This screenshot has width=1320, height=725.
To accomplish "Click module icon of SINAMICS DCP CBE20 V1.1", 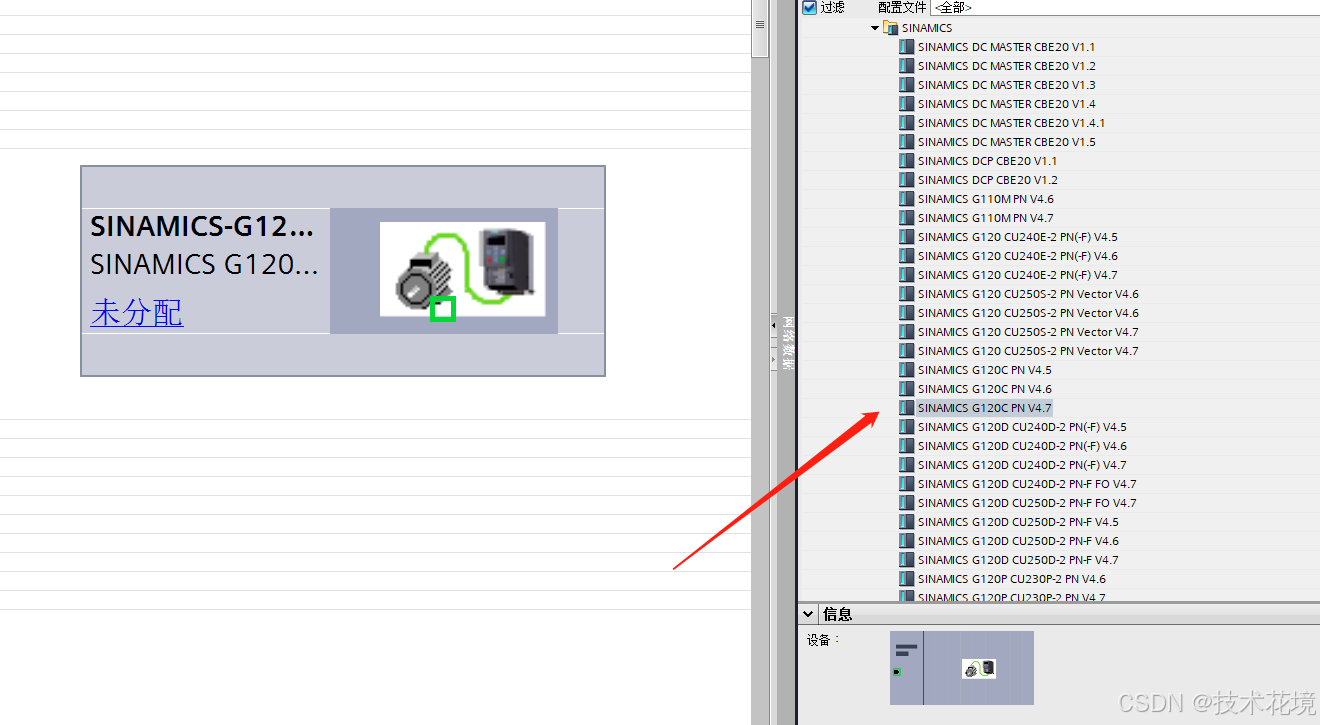I will [907, 161].
